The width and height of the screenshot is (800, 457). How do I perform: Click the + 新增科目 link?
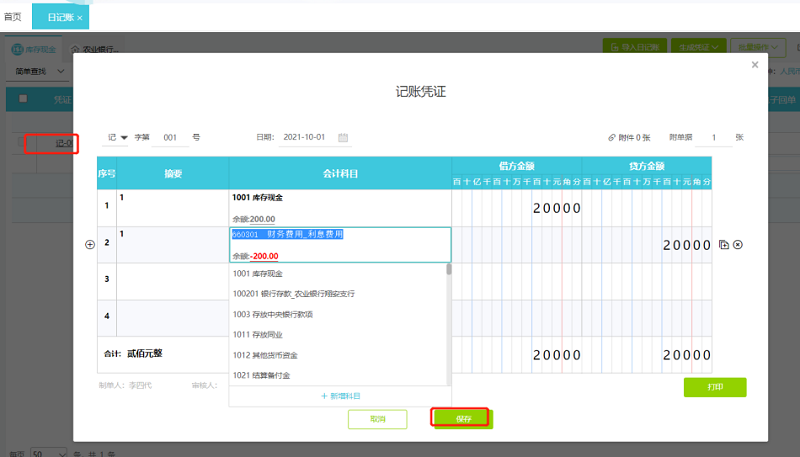pos(340,396)
